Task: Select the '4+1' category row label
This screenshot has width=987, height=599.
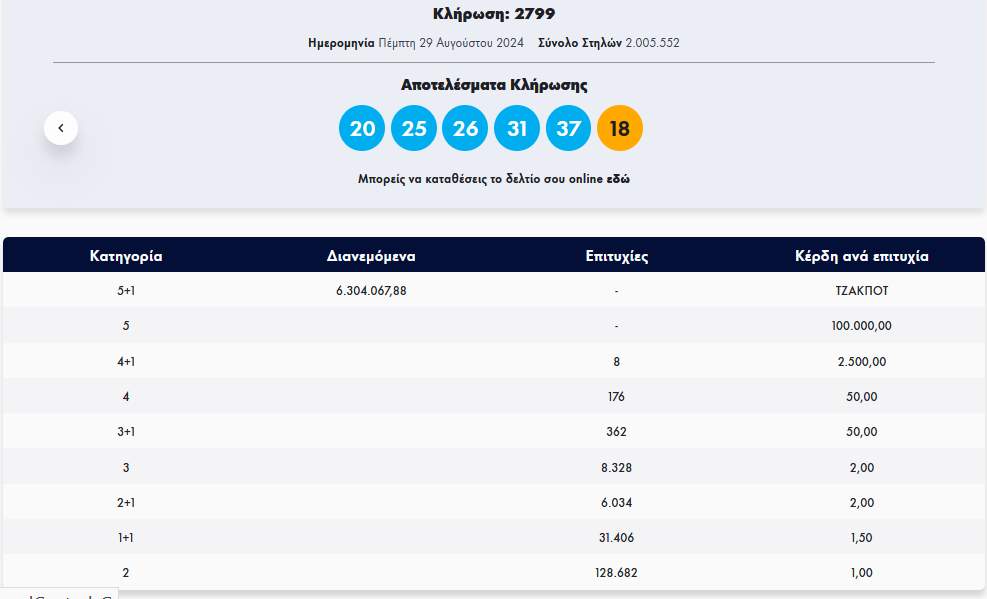Action: coord(126,362)
